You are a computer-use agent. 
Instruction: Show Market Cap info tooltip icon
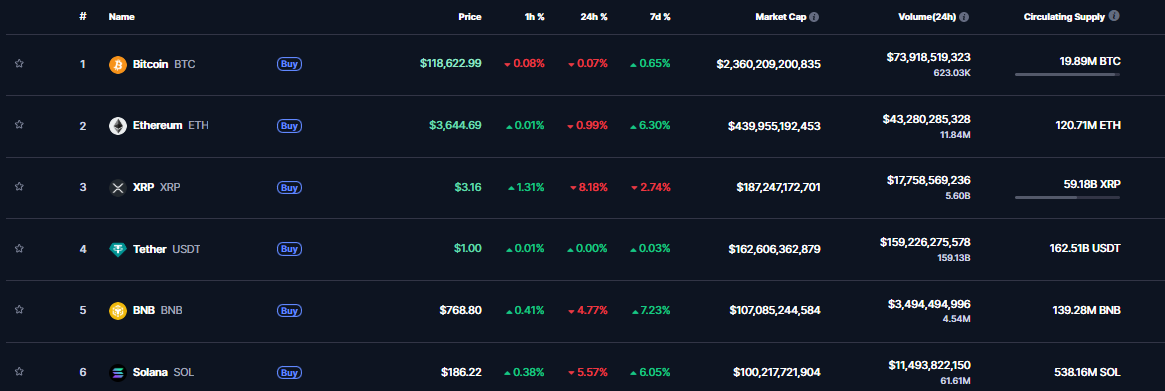[x=814, y=16]
